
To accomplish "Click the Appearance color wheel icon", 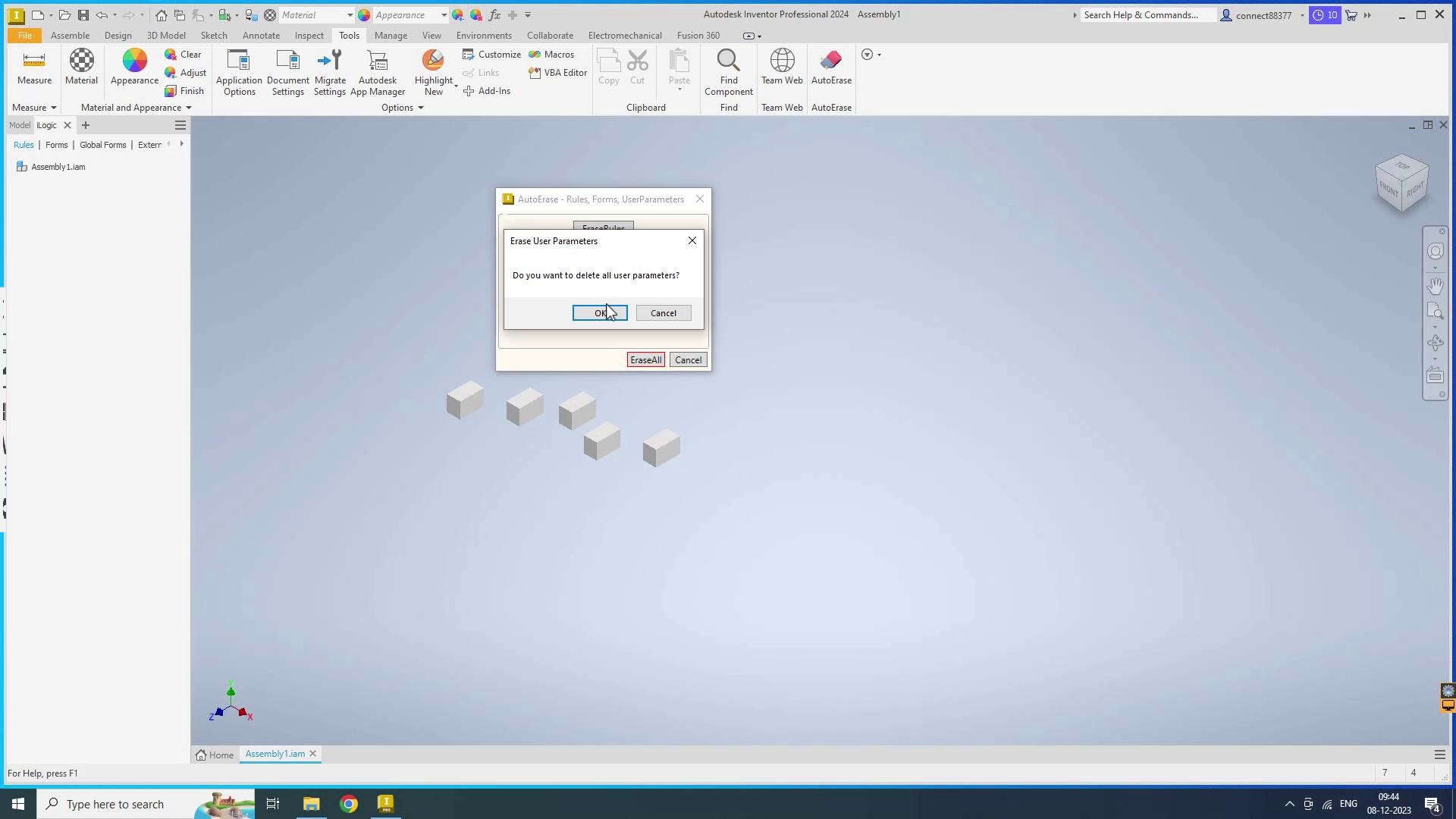I will (x=134, y=61).
